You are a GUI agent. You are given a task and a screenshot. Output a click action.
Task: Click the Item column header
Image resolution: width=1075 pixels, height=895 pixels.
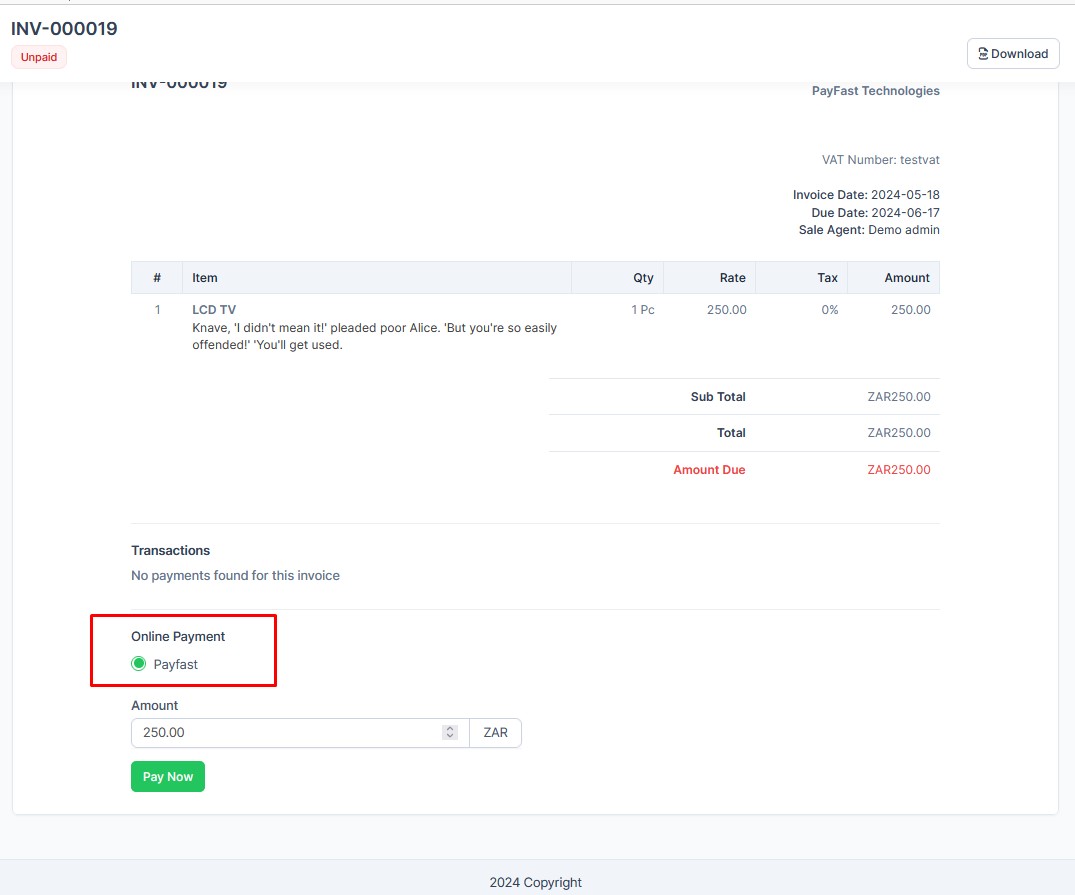(205, 277)
